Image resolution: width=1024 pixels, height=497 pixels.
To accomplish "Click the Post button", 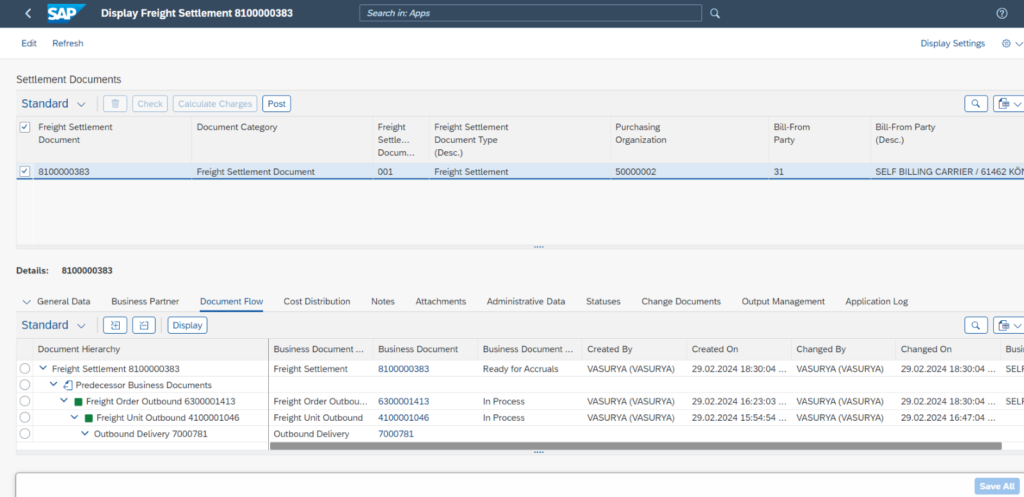I will click(x=276, y=104).
